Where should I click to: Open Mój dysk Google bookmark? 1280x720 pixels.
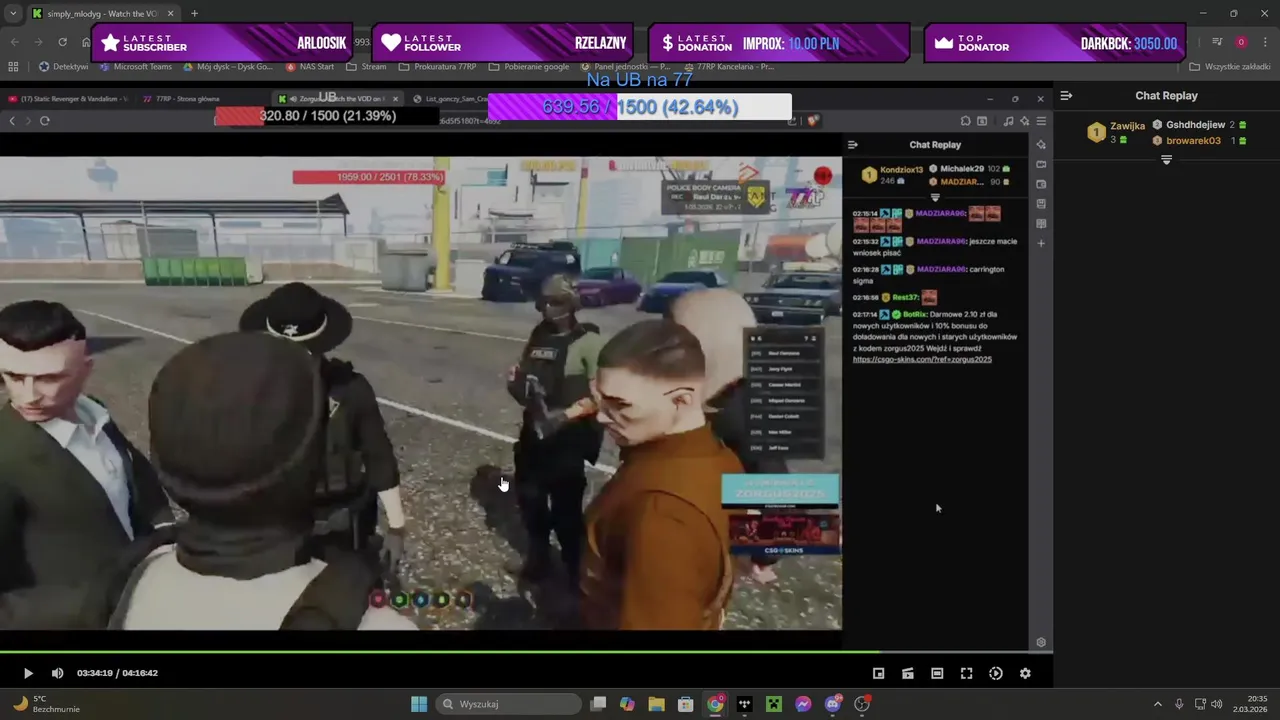228,67
